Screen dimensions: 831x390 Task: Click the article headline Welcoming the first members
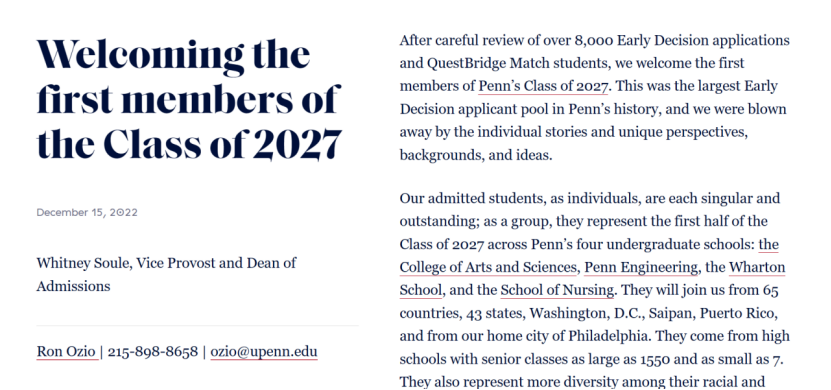tap(189, 99)
